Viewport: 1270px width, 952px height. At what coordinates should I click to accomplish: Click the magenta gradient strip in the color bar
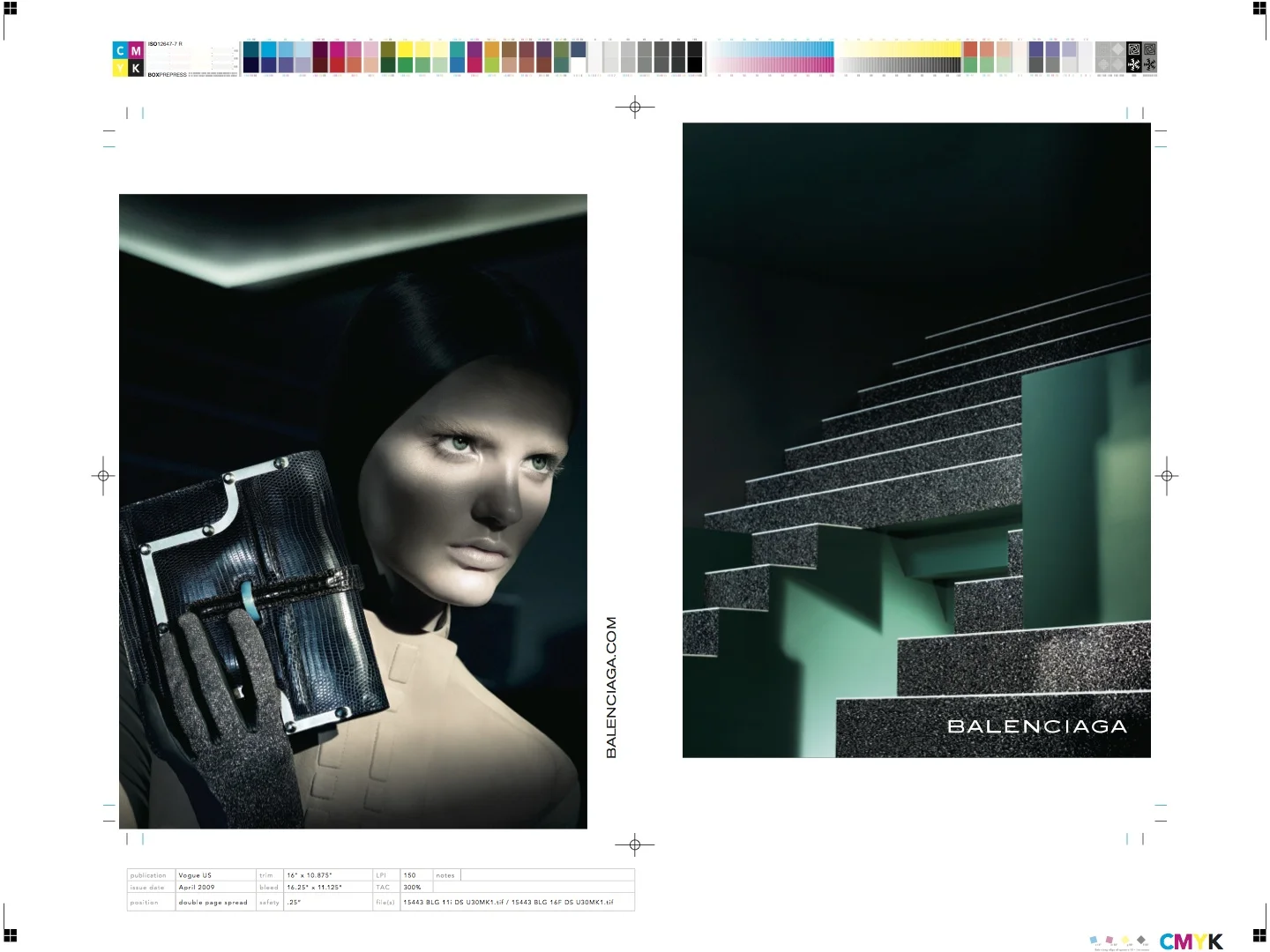point(773,65)
